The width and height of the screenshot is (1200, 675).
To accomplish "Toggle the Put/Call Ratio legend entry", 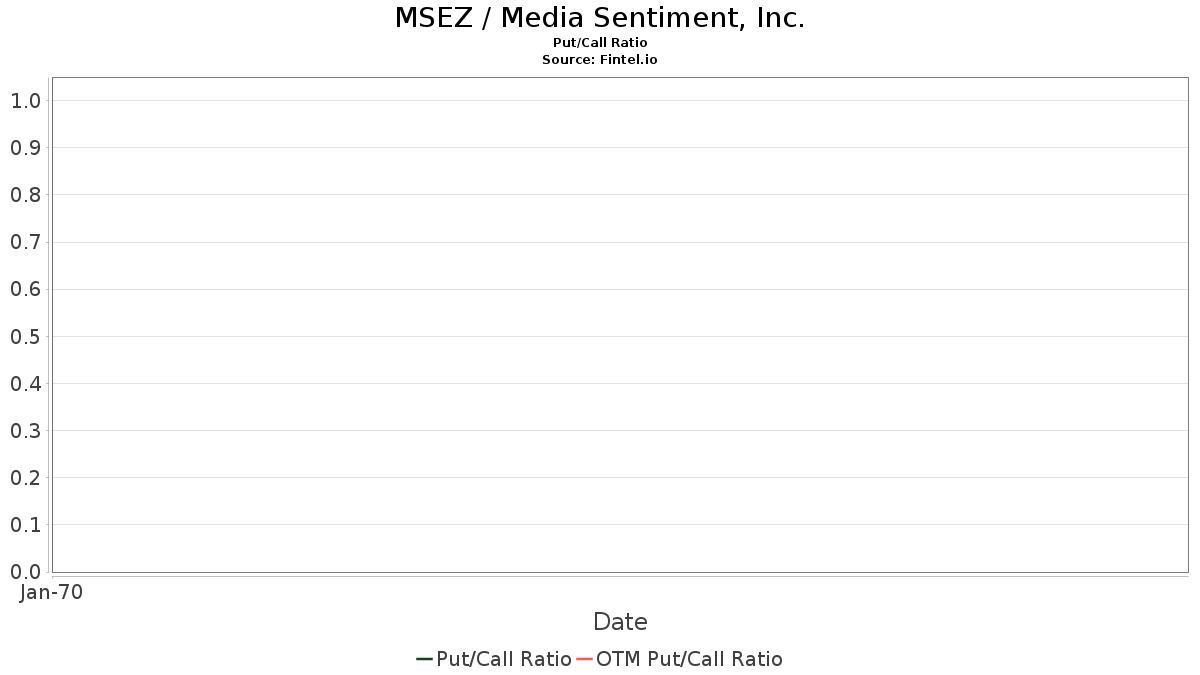I will pyautogui.click(x=503, y=659).
